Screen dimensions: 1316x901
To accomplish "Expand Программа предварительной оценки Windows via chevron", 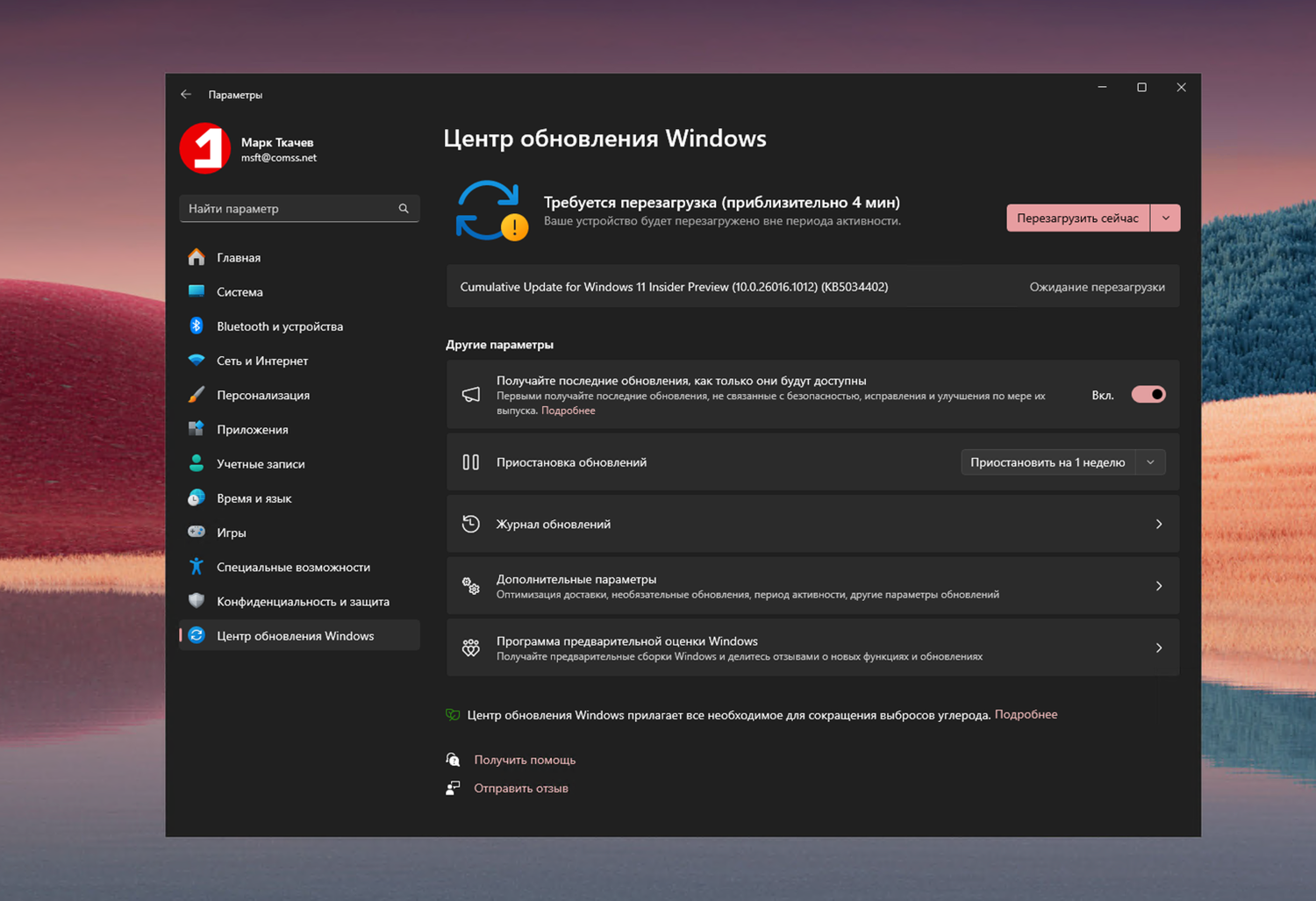I will (1159, 647).
